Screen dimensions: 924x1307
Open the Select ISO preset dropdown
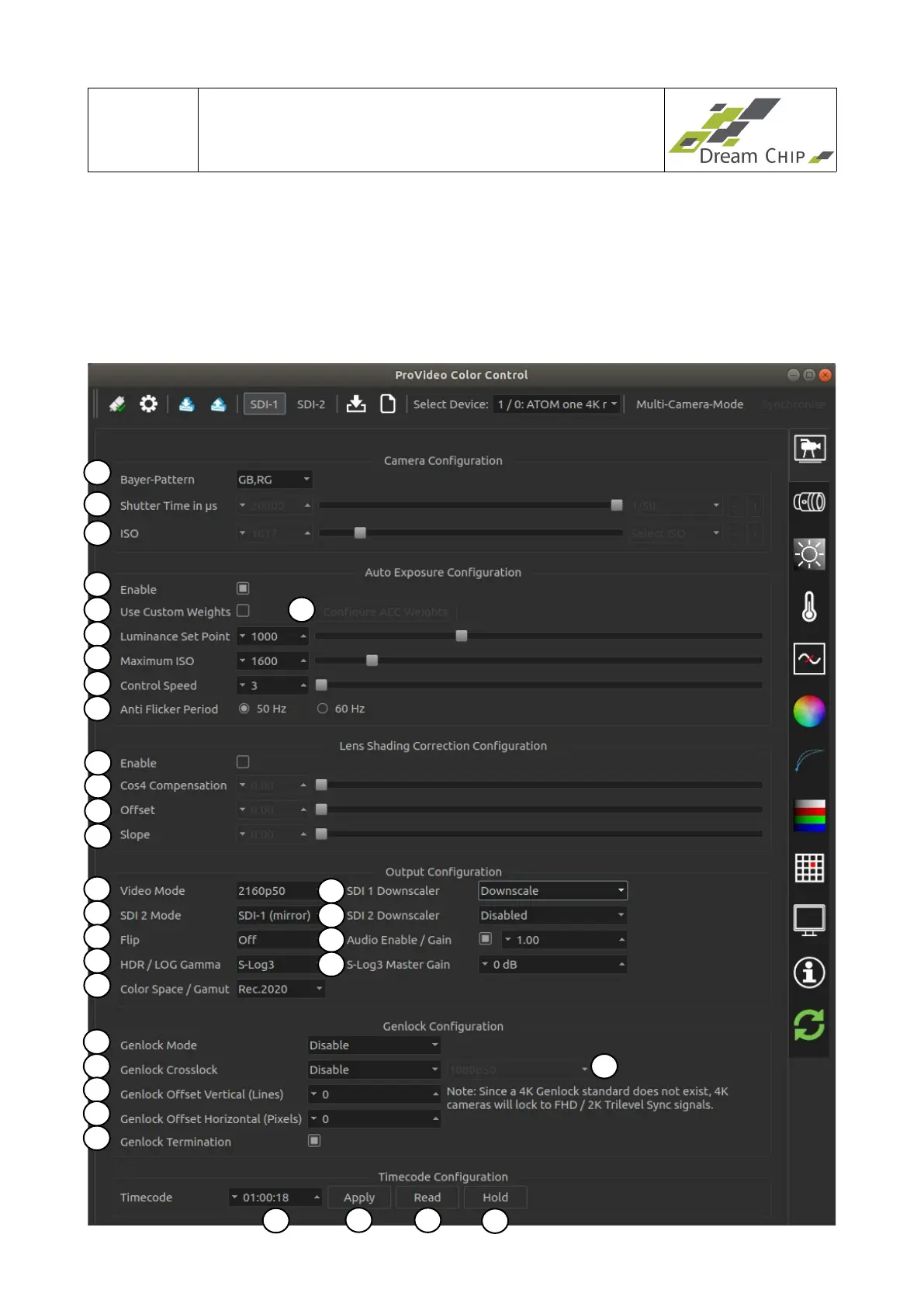(676, 534)
